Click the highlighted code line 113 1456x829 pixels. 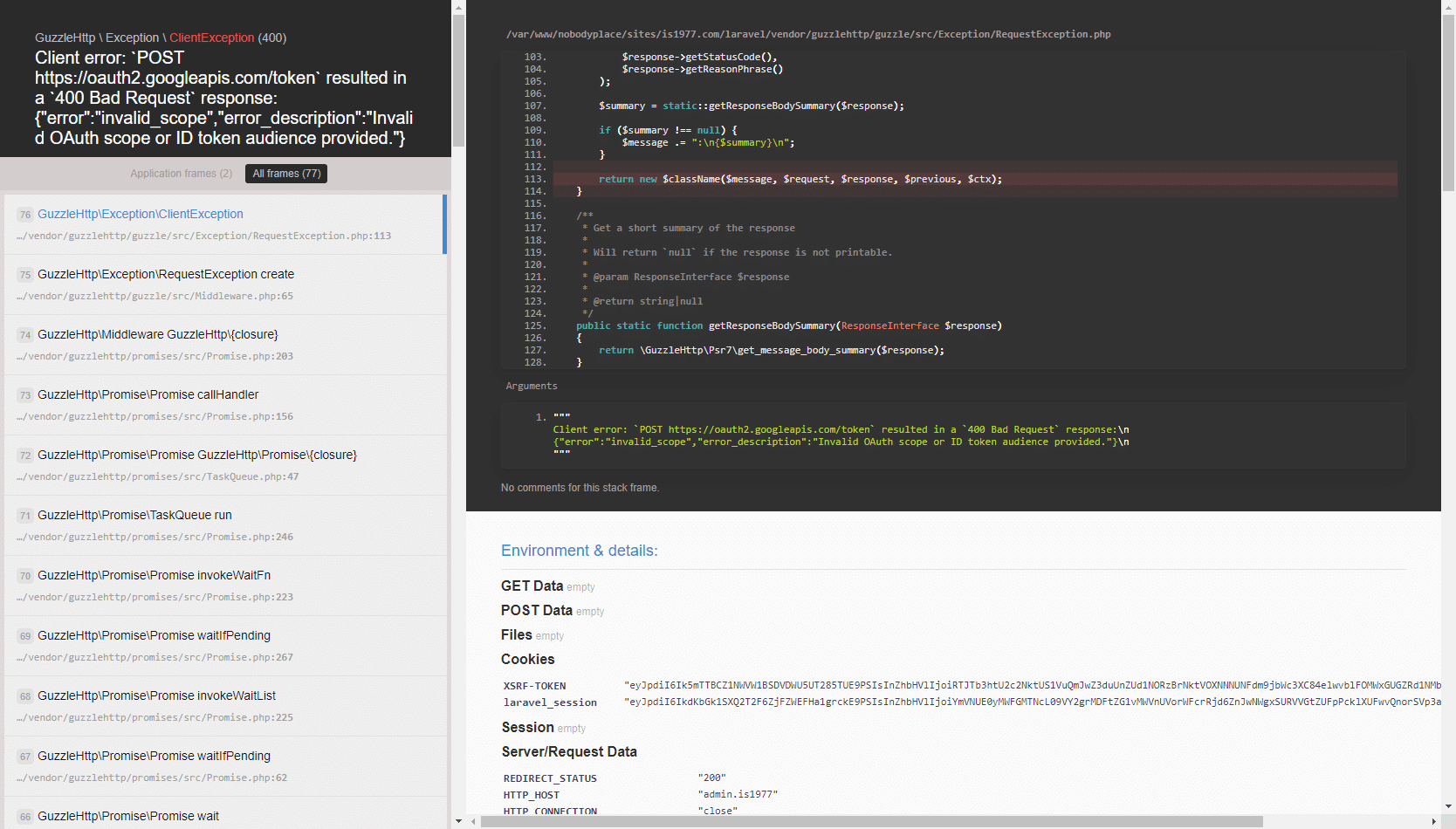[975, 179]
